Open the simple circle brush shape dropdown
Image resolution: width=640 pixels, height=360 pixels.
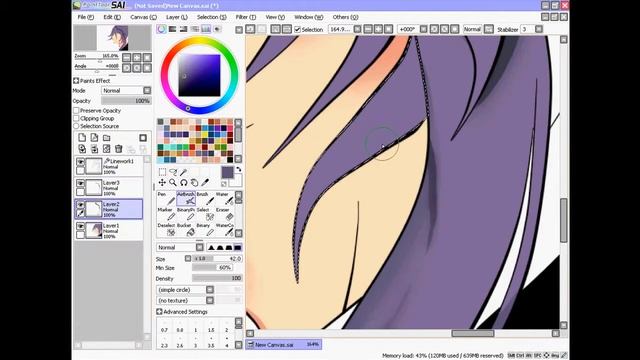tap(210, 290)
